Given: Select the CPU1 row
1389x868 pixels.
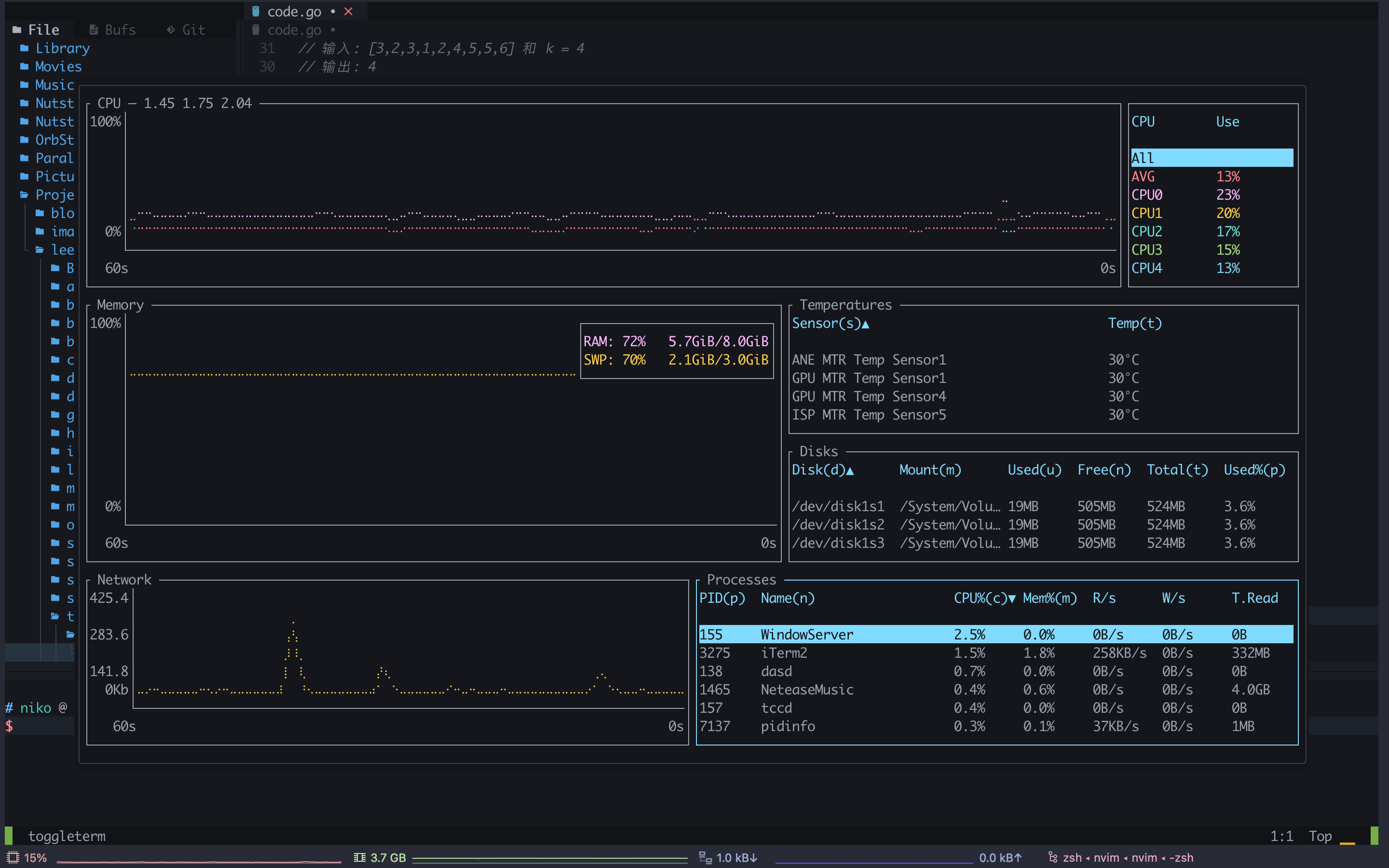Looking at the screenshot, I should [1212, 214].
